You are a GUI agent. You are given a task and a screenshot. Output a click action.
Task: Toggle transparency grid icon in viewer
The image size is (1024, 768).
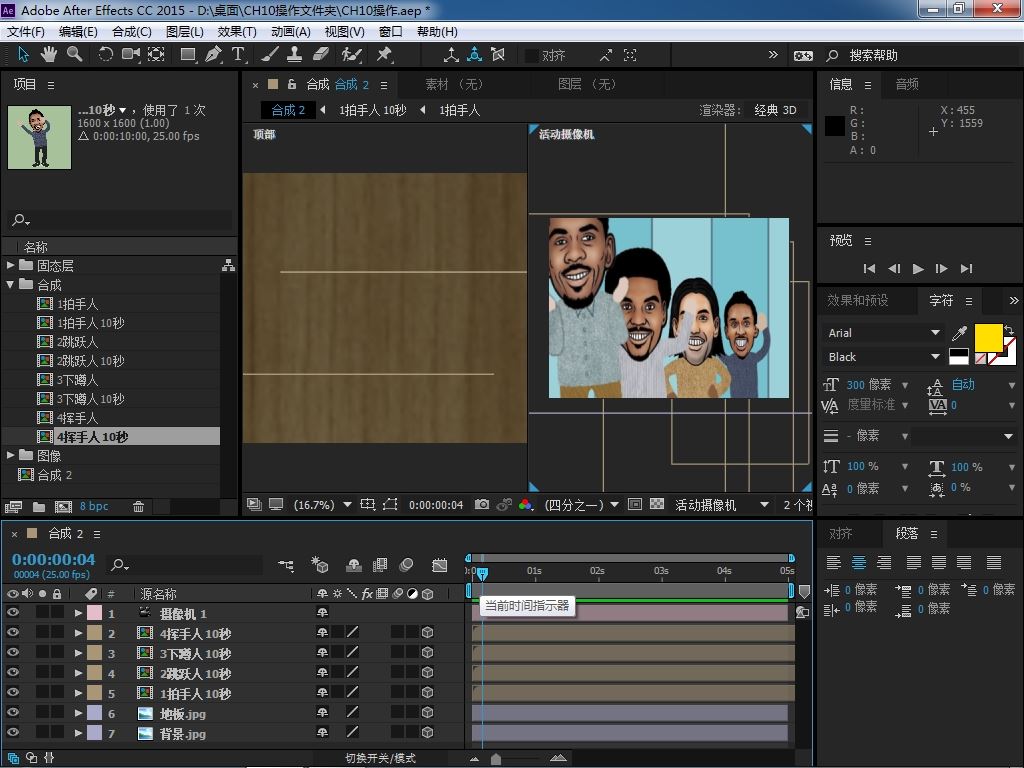tap(657, 504)
